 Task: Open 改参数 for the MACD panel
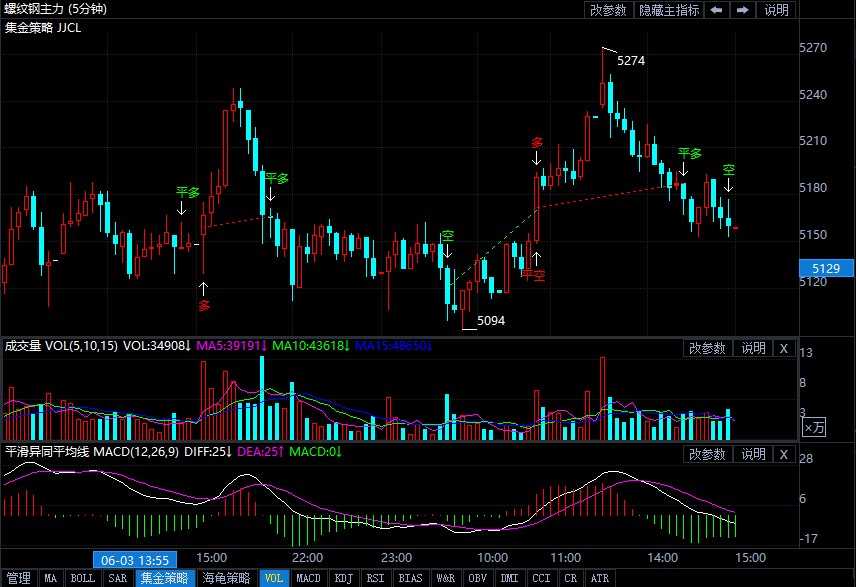click(707, 454)
